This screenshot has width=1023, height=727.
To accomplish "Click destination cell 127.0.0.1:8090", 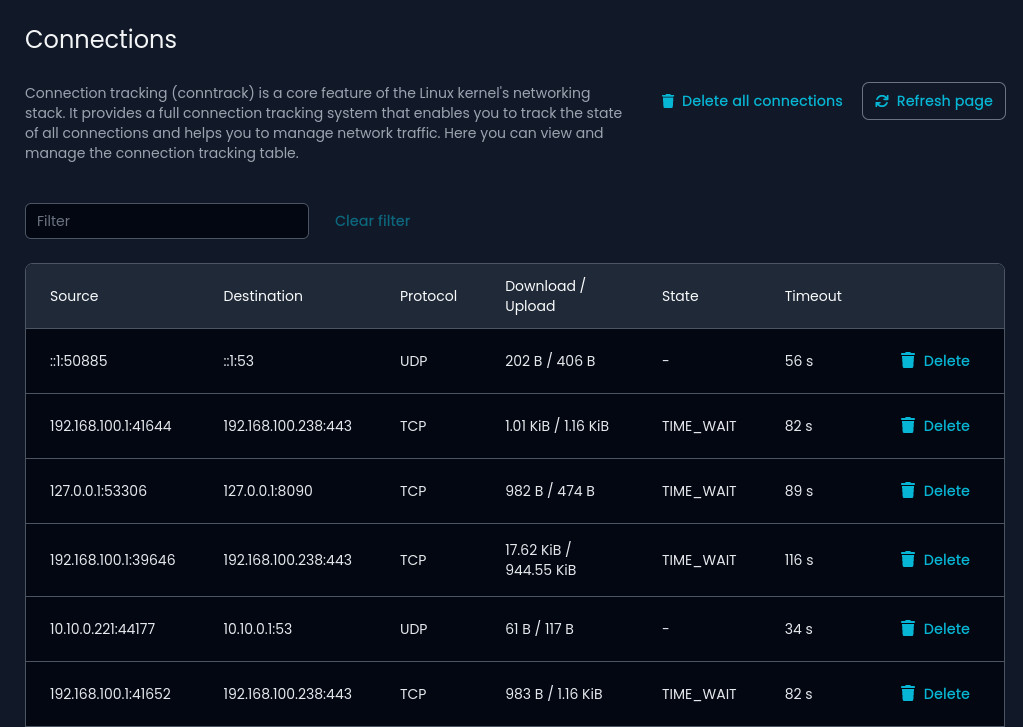I will (267, 491).
